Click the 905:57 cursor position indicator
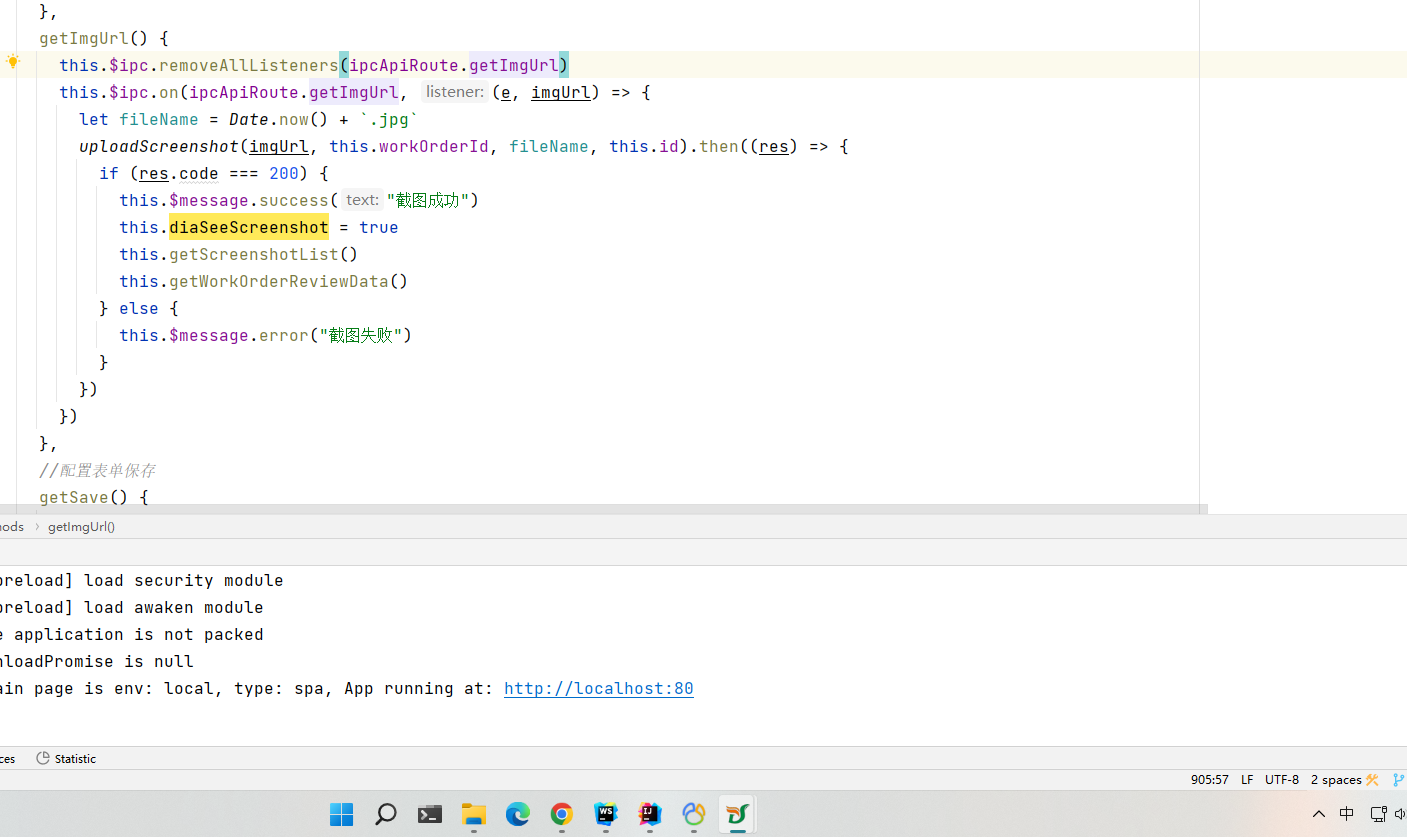 [1210, 780]
